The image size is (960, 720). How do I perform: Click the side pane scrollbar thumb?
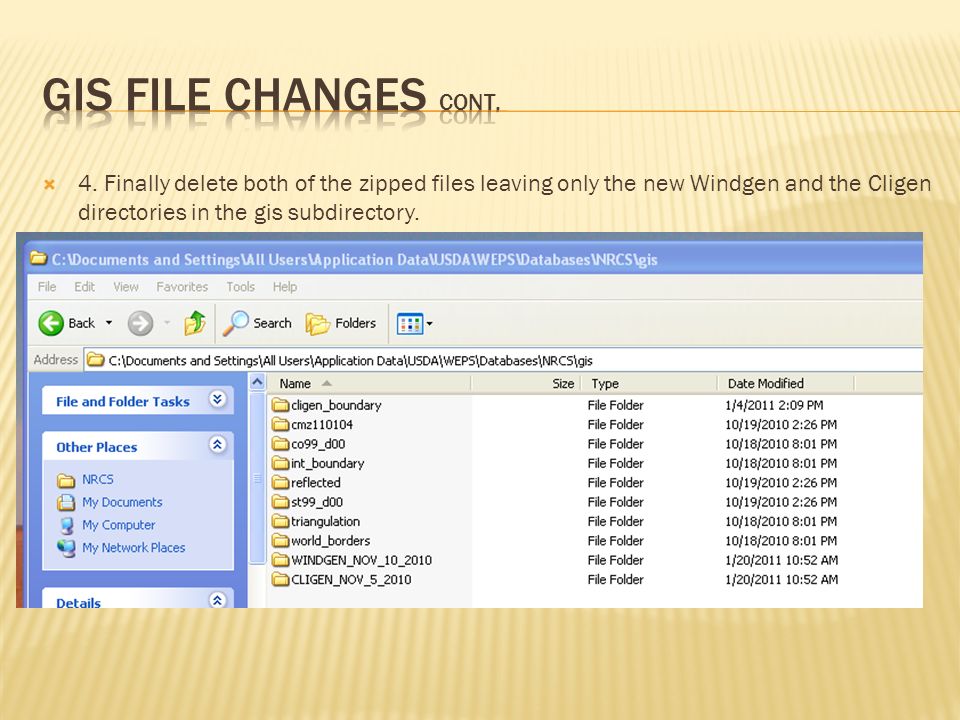(257, 479)
